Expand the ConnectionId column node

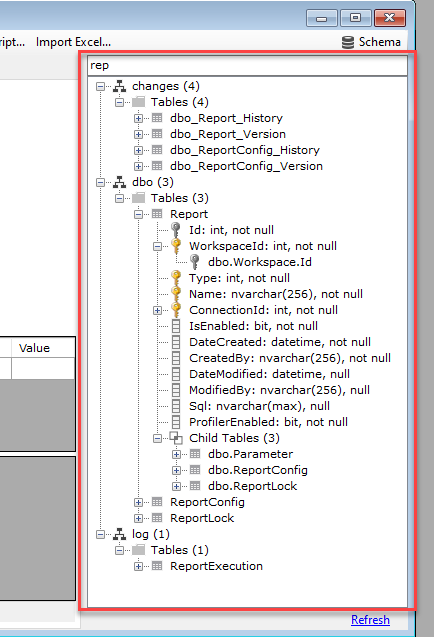click(157, 310)
